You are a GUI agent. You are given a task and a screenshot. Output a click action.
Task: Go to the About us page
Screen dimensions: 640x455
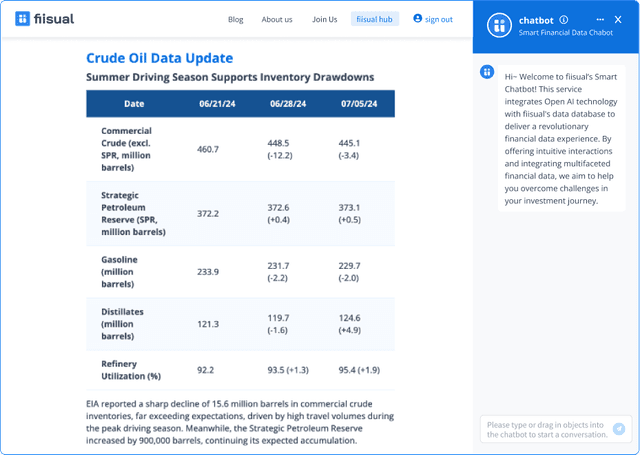[277, 19]
